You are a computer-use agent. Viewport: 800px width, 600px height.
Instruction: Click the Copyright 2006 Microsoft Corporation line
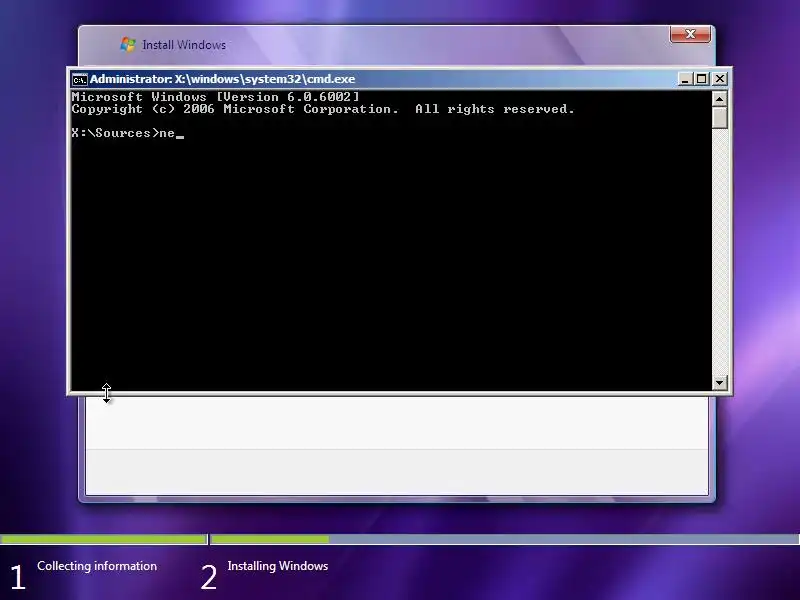click(323, 109)
